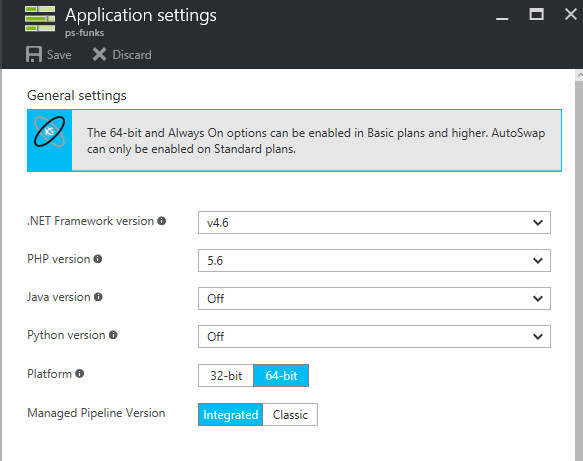
Task: Click the info icon beside Python version
Action: point(113,335)
